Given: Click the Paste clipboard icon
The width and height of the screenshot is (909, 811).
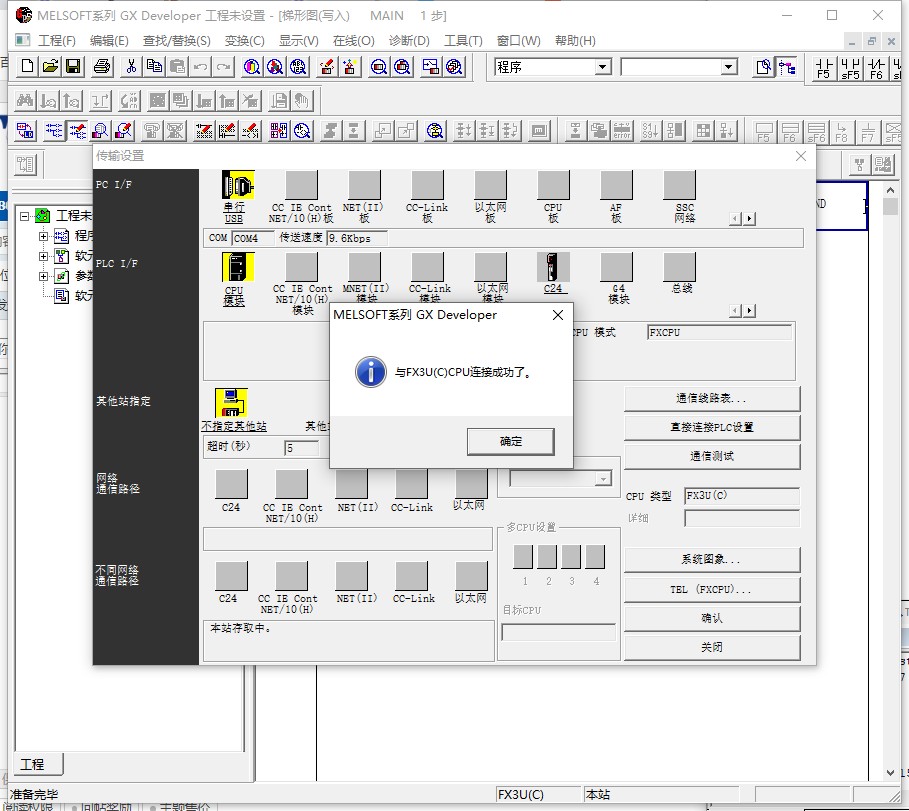Looking at the screenshot, I should [x=177, y=67].
